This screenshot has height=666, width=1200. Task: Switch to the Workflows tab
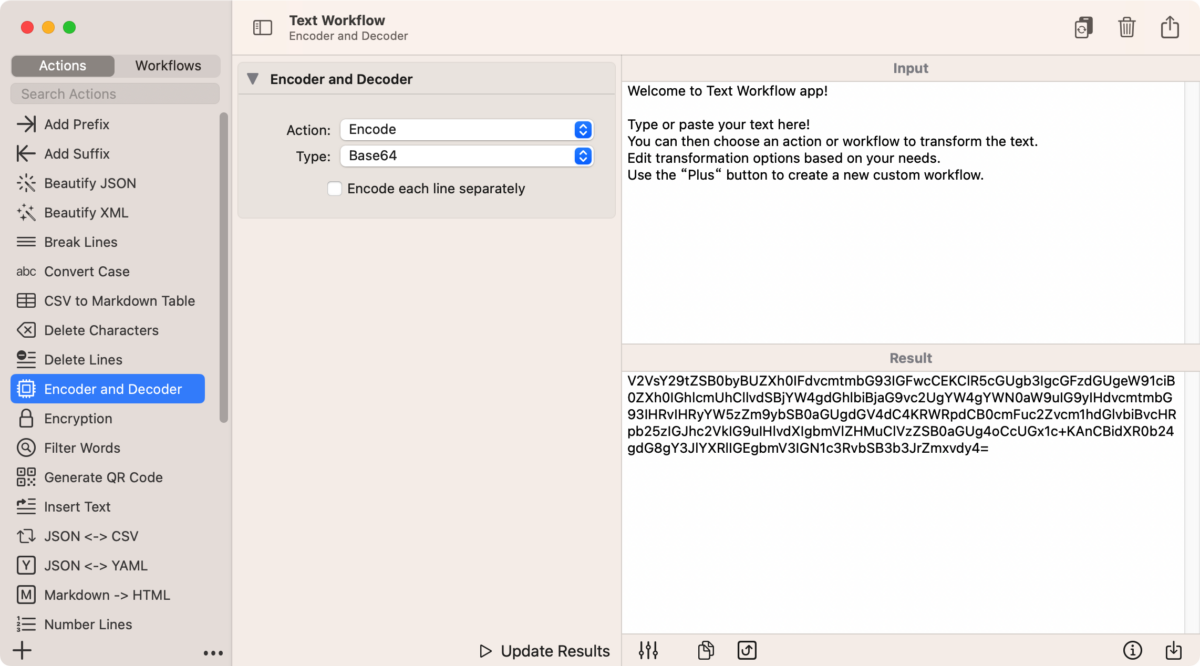pos(168,66)
